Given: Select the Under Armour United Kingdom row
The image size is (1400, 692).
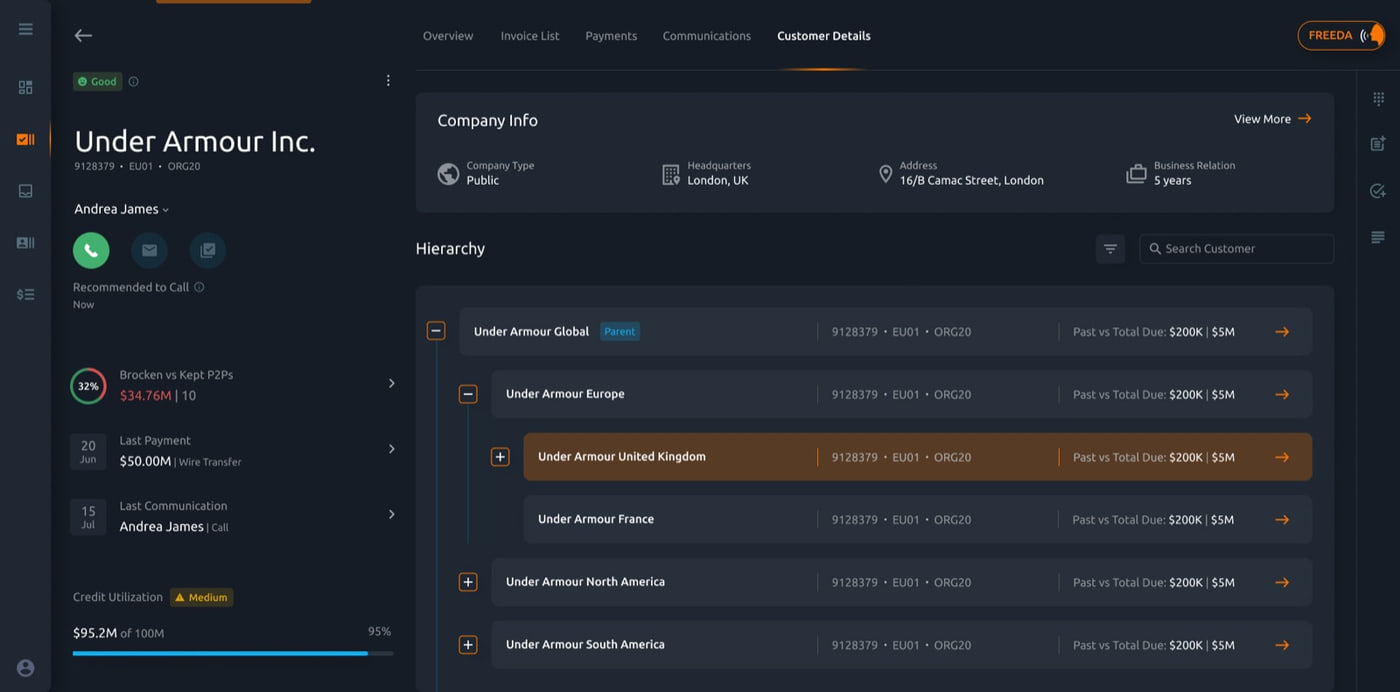Looking at the screenshot, I should click(x=918, y=457).
